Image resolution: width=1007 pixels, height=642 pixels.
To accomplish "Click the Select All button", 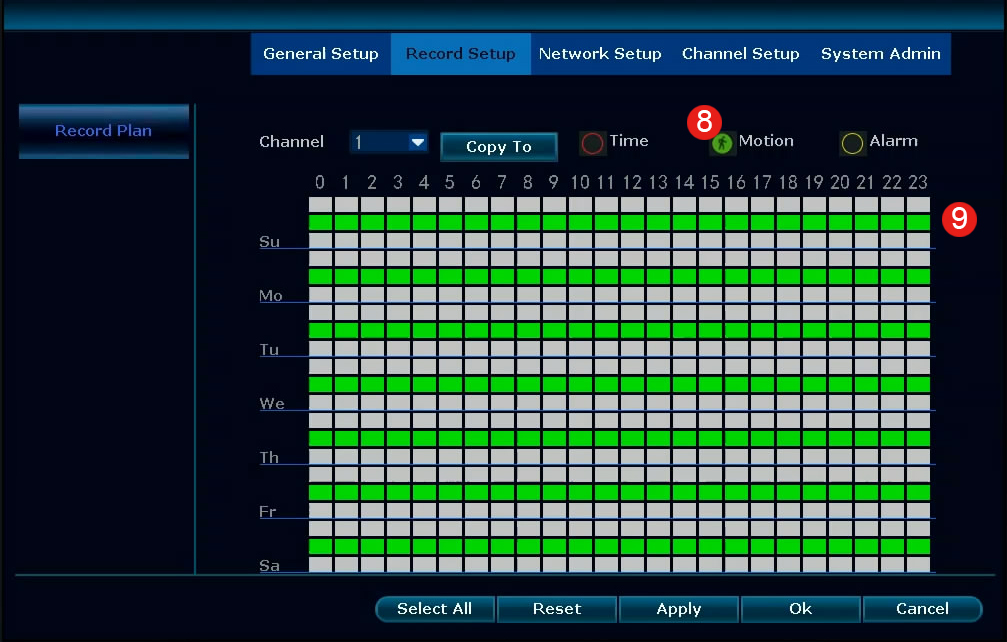I will [x=435, y=609].
